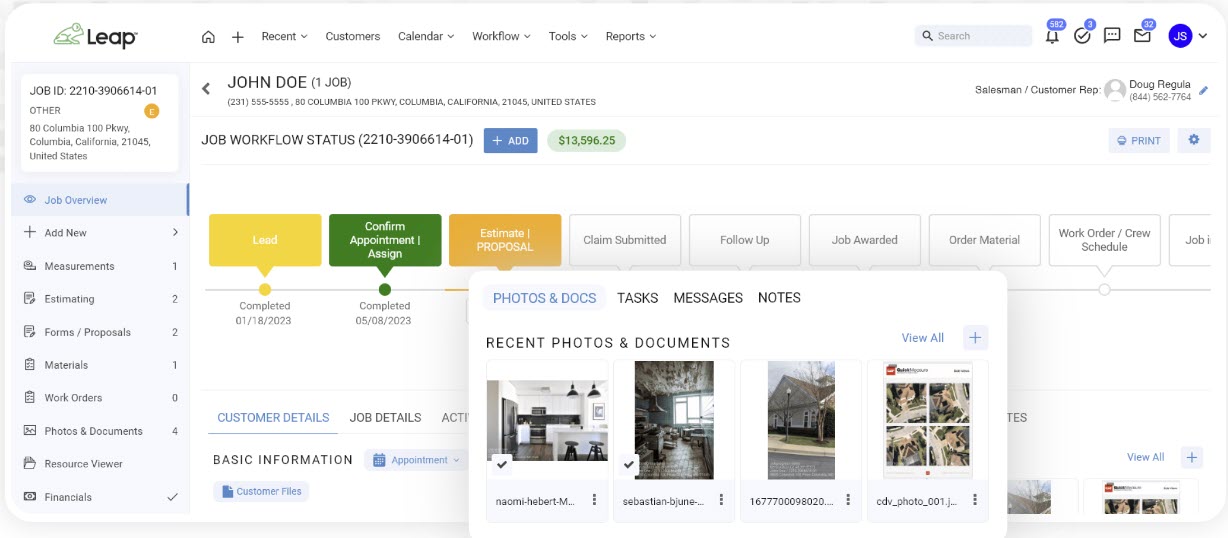Image resolution: width=1228 pixels, height=538 pixels.
Task: Toggle checkbox on naomi-hebert kitchen photo
Action: tap(502, 464)
